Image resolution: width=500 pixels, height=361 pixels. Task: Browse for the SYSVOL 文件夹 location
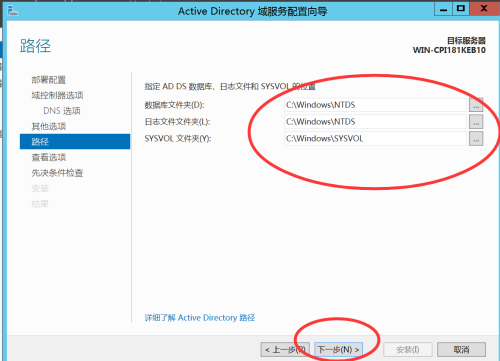click(x=476, y=138)
